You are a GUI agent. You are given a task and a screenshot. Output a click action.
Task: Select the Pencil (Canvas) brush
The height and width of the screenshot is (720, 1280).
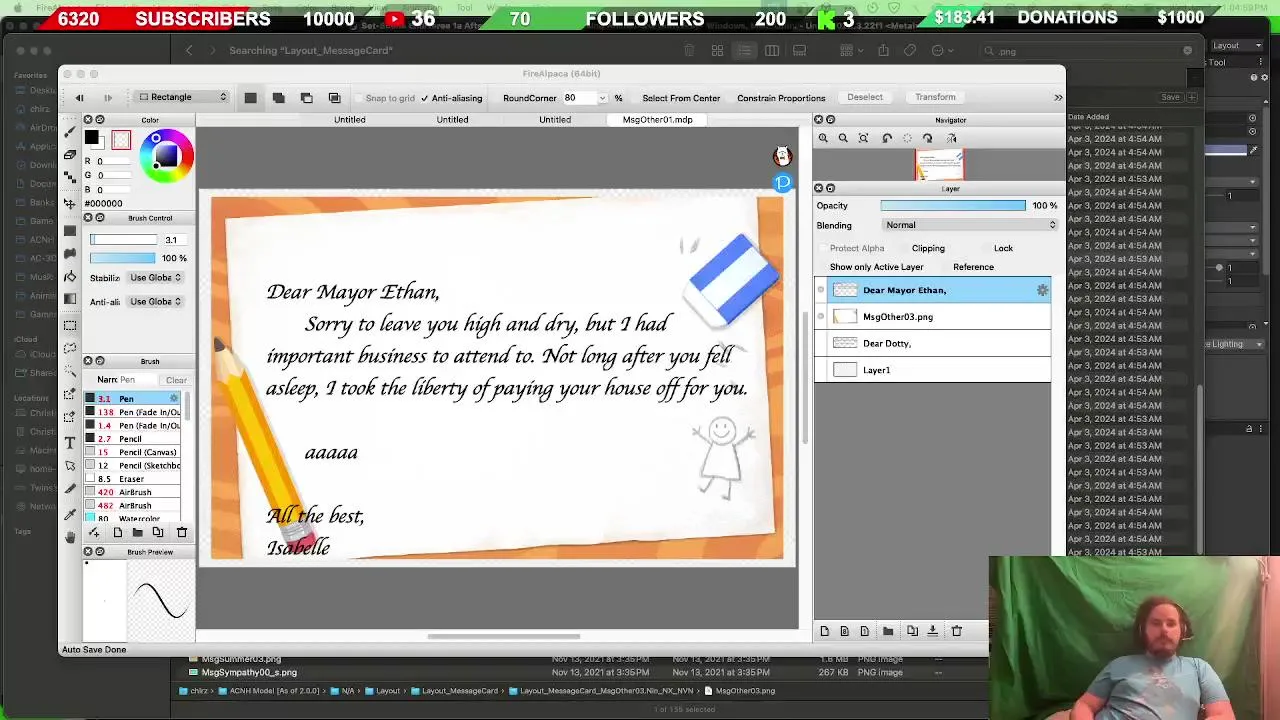pos(133,452)
